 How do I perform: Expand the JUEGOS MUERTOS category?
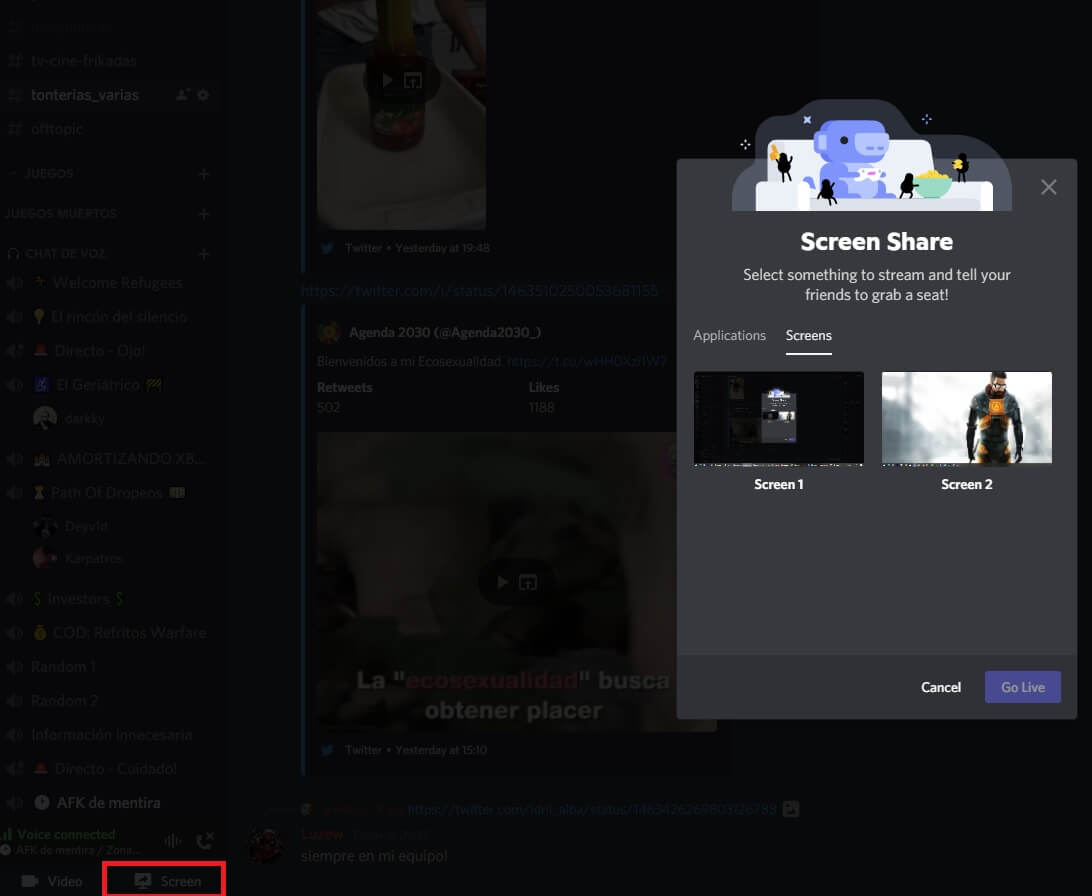[x=60, y=214]
